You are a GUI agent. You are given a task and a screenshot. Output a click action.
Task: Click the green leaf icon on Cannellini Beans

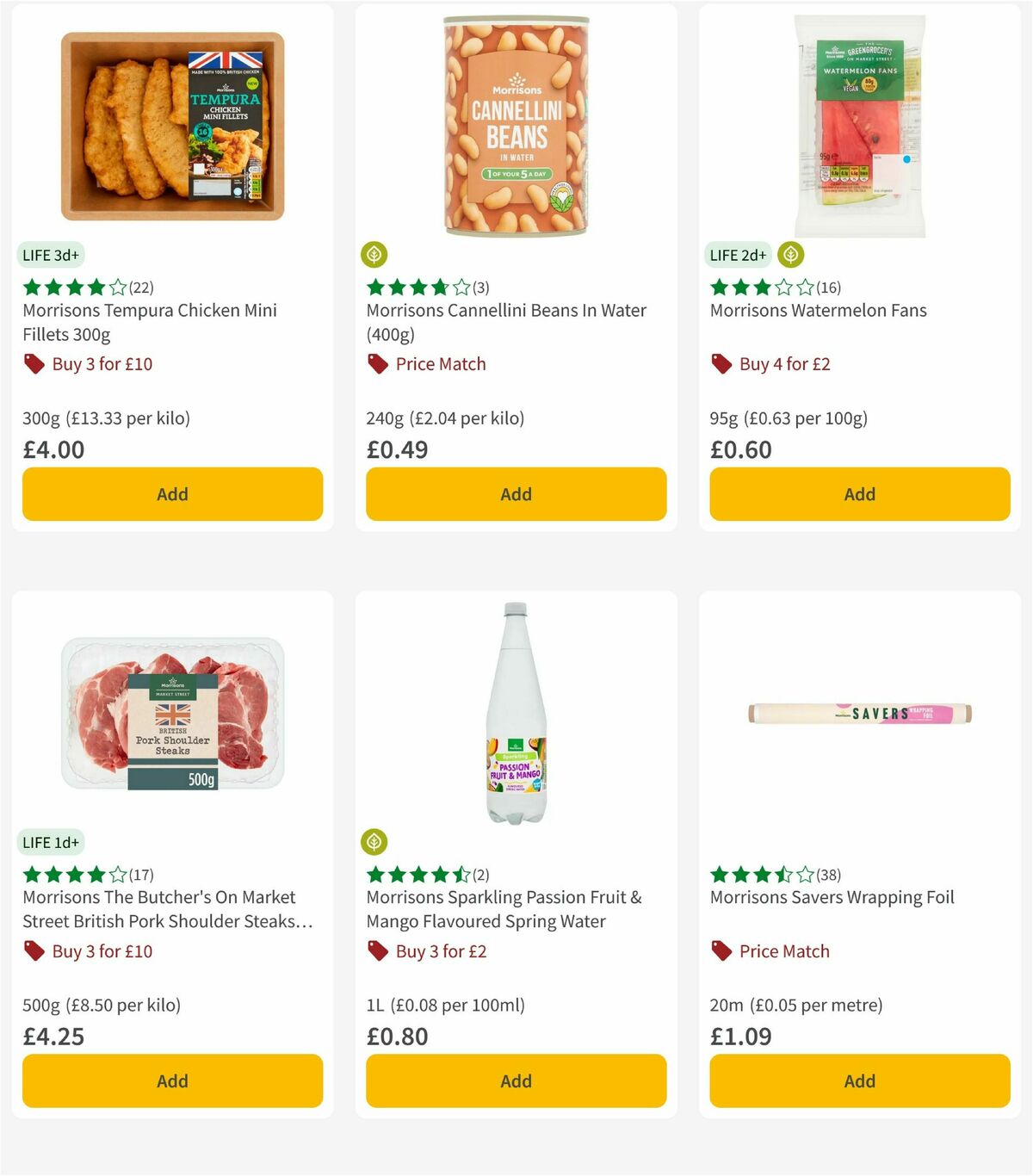point(374,255)
